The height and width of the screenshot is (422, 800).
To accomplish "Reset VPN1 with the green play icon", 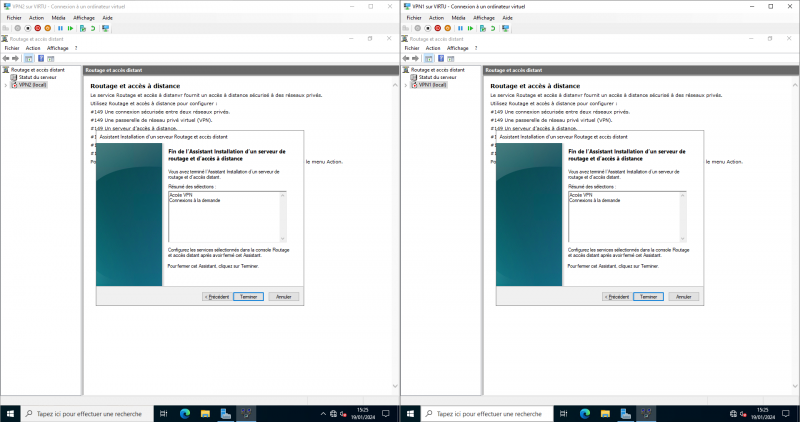I will pos(470,29).
